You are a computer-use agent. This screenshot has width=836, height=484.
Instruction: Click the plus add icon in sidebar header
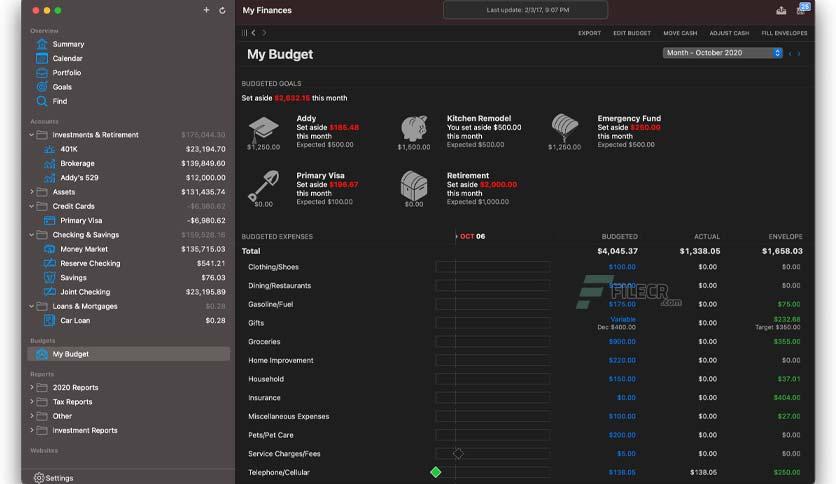tap(206, 10)
